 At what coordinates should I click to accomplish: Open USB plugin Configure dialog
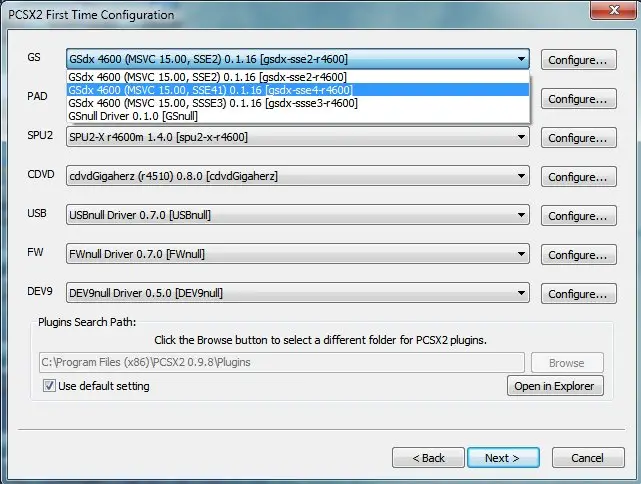click(x=577, y=216)
